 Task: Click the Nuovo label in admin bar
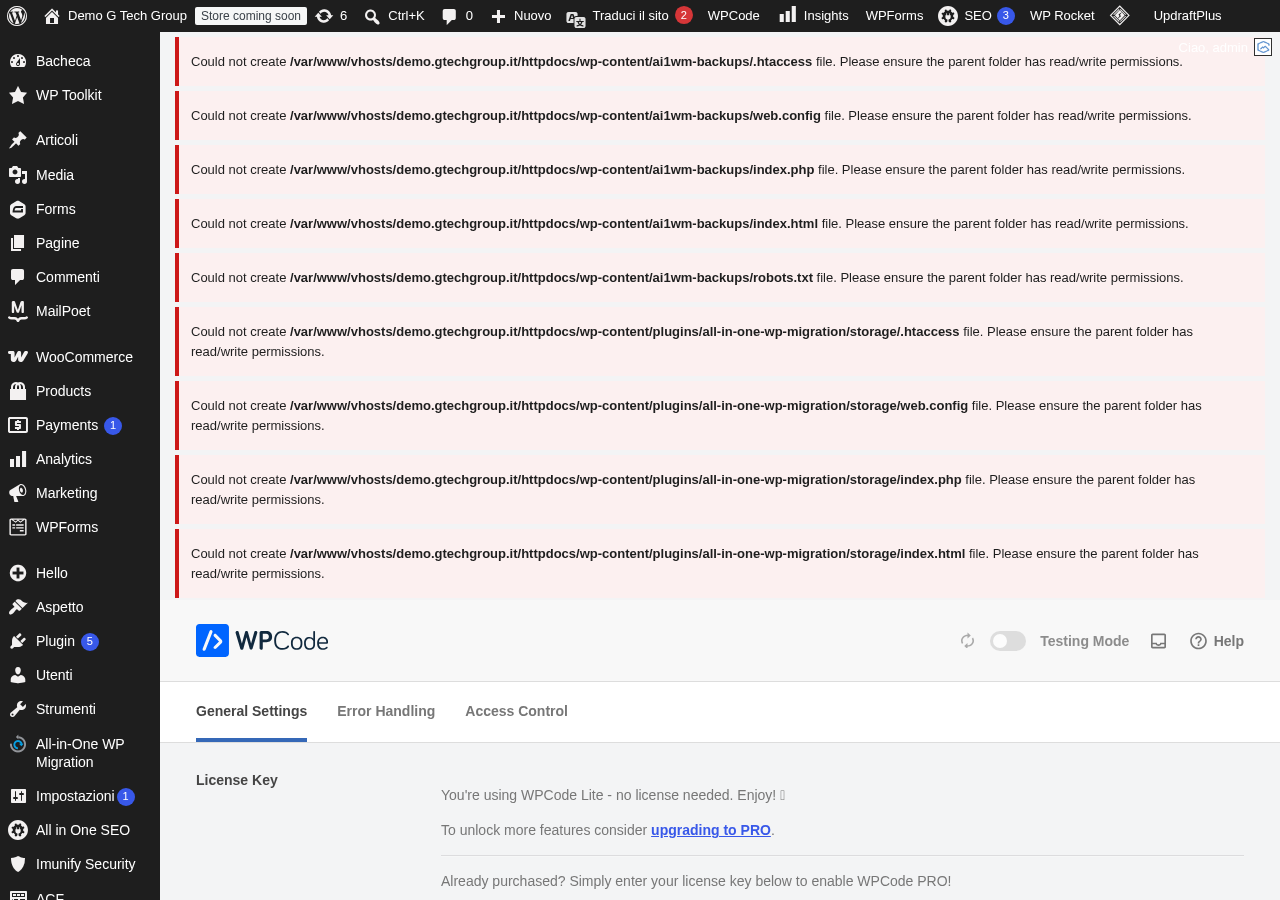532,16
